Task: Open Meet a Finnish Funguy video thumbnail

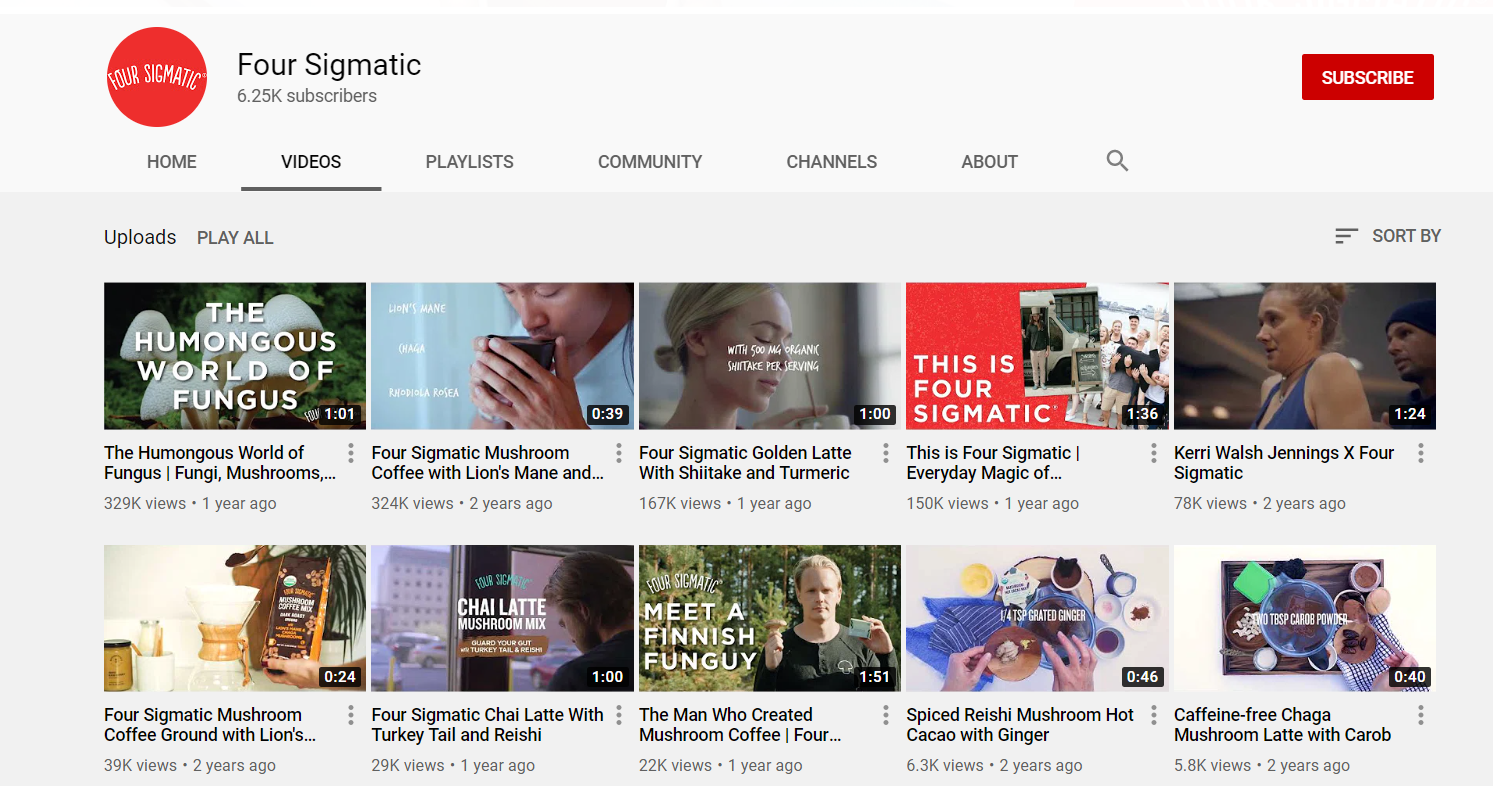Action: (x=769, y=618)
